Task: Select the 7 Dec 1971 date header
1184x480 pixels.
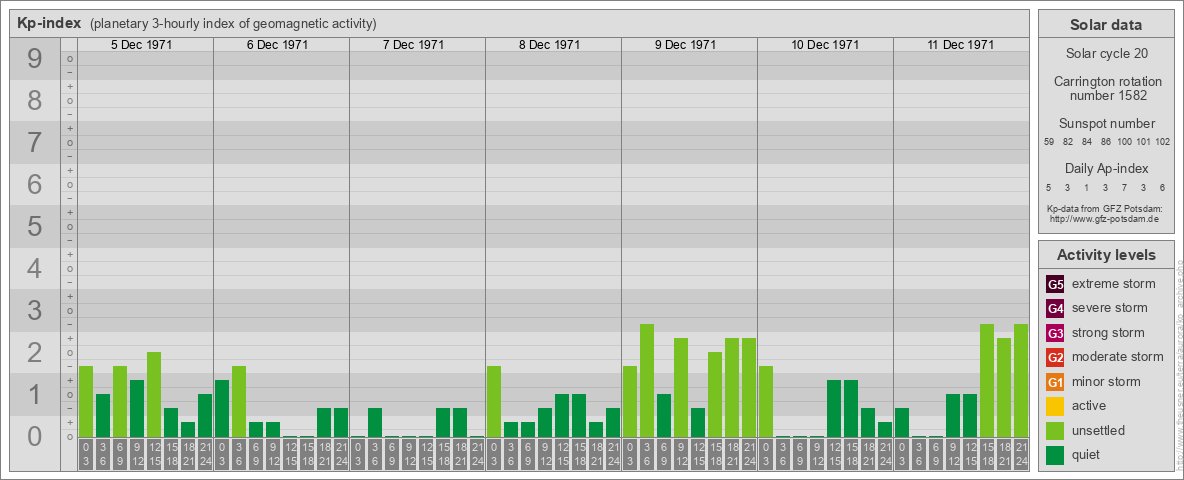Action: click(x=413, y=45)
